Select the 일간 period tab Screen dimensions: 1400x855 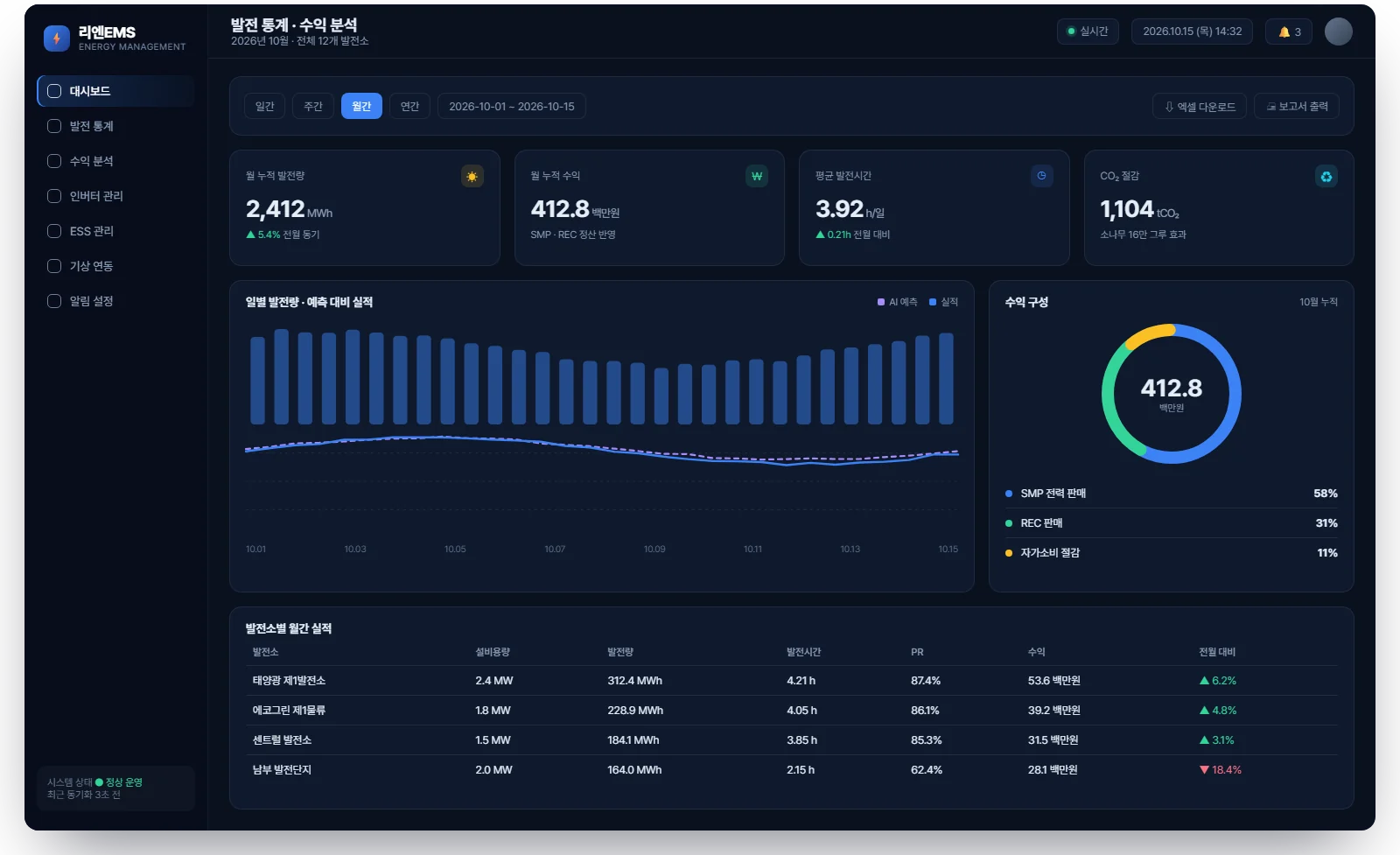(x=264, y=106)
